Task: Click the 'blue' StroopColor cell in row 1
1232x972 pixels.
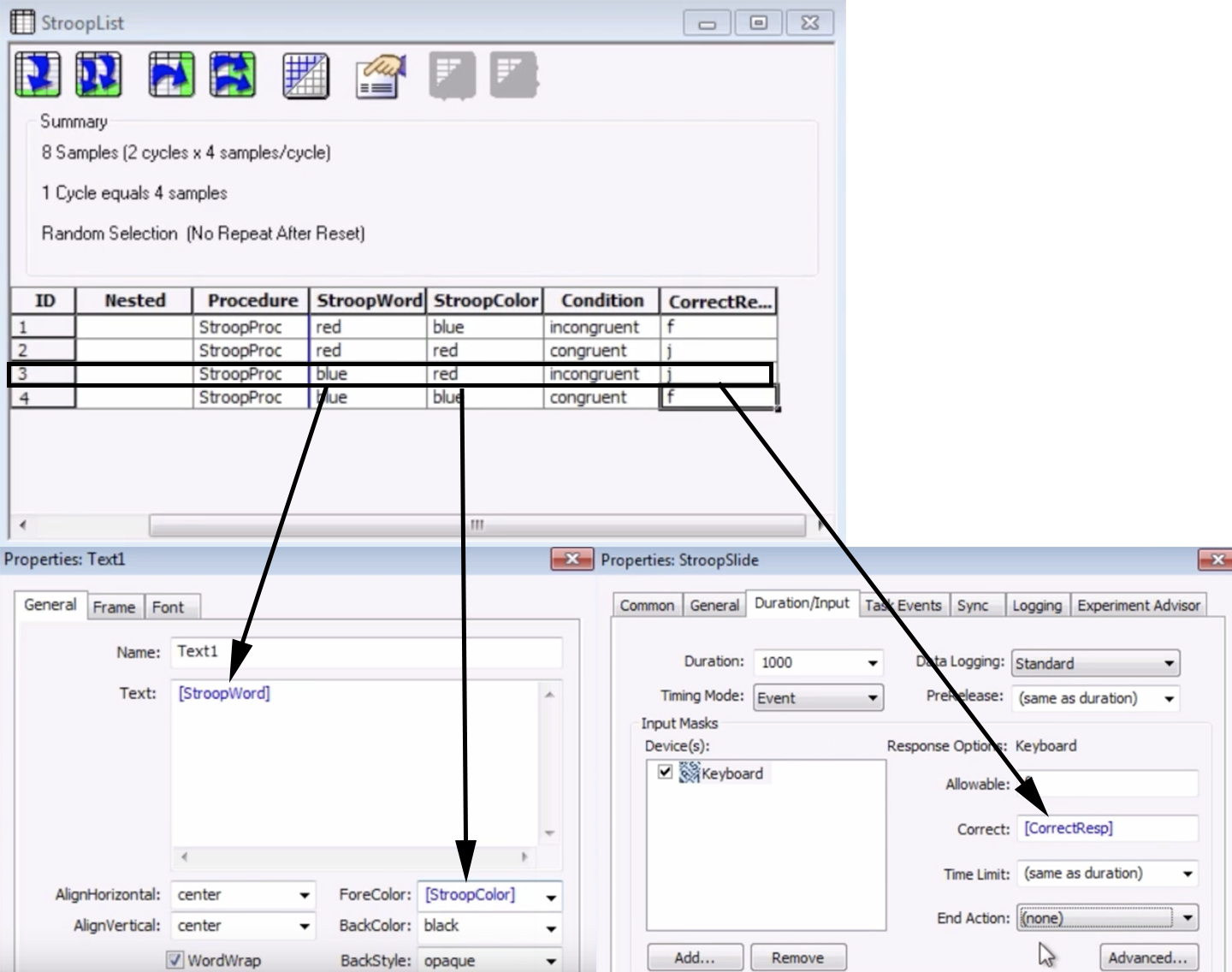Action: [485, 327]
